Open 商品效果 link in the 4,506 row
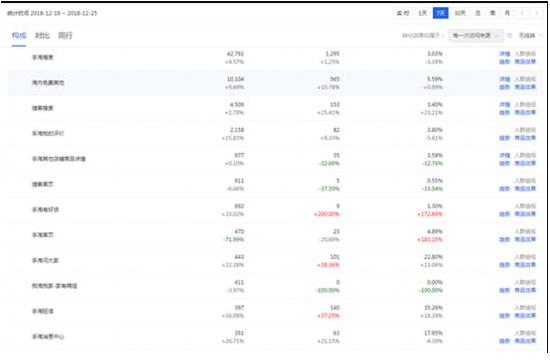 525,112
